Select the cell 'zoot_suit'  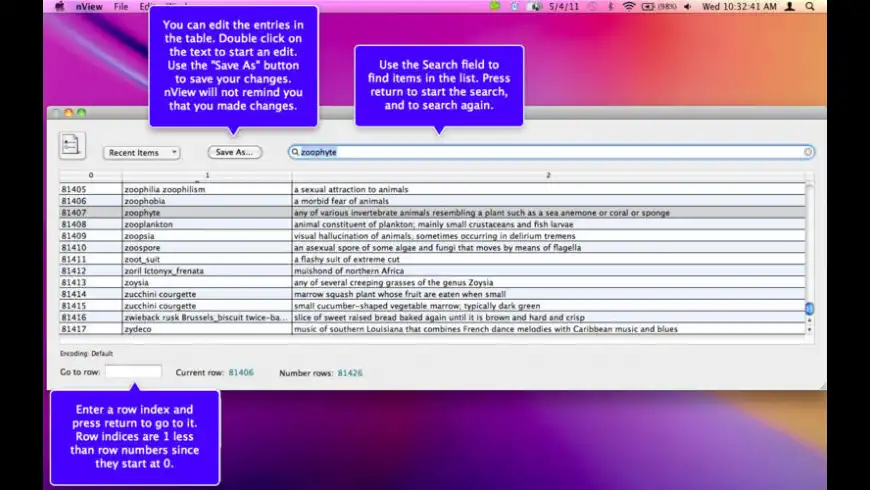click(207, 259)
